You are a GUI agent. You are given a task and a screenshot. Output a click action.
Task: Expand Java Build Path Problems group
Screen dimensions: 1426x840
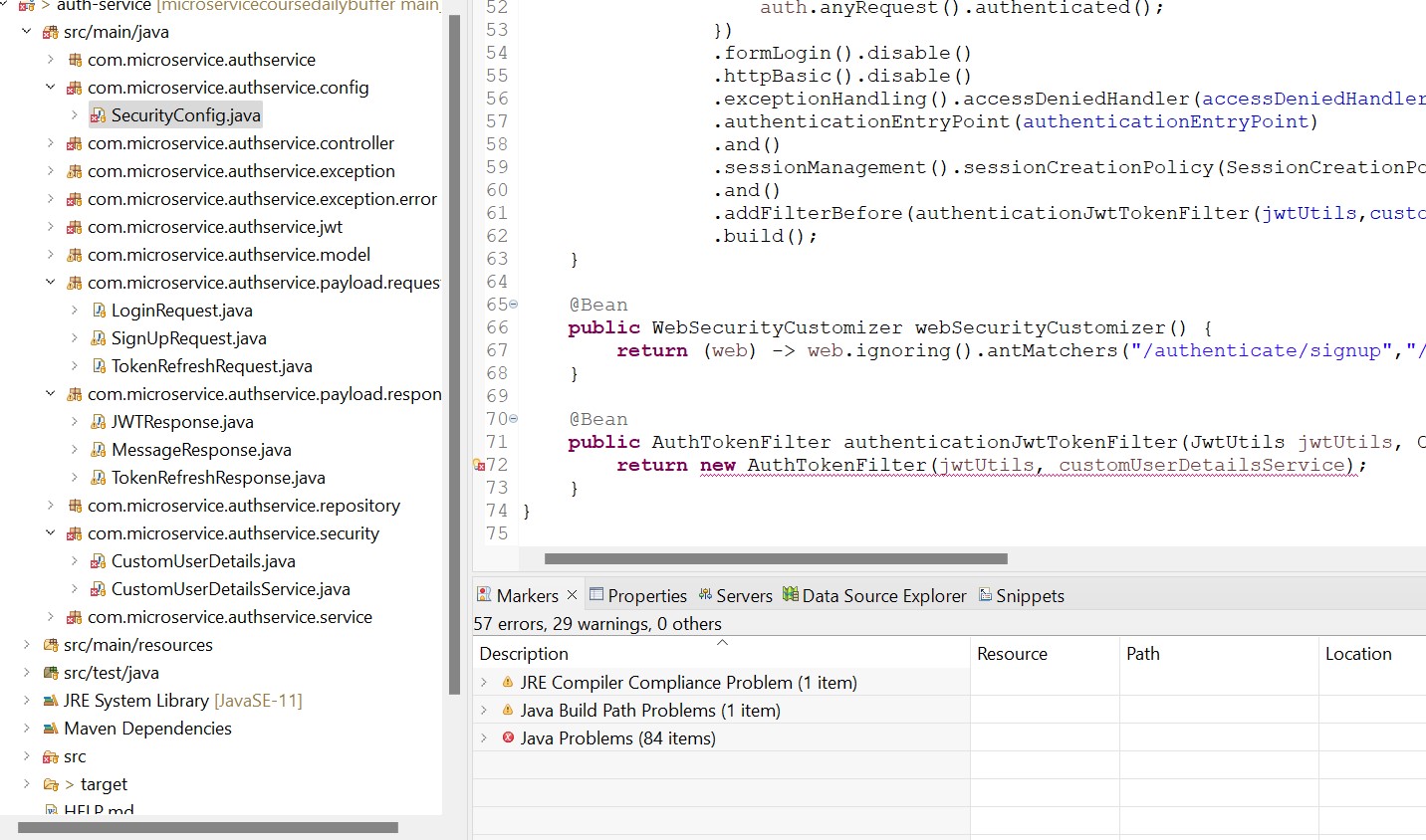click(484, 710)
